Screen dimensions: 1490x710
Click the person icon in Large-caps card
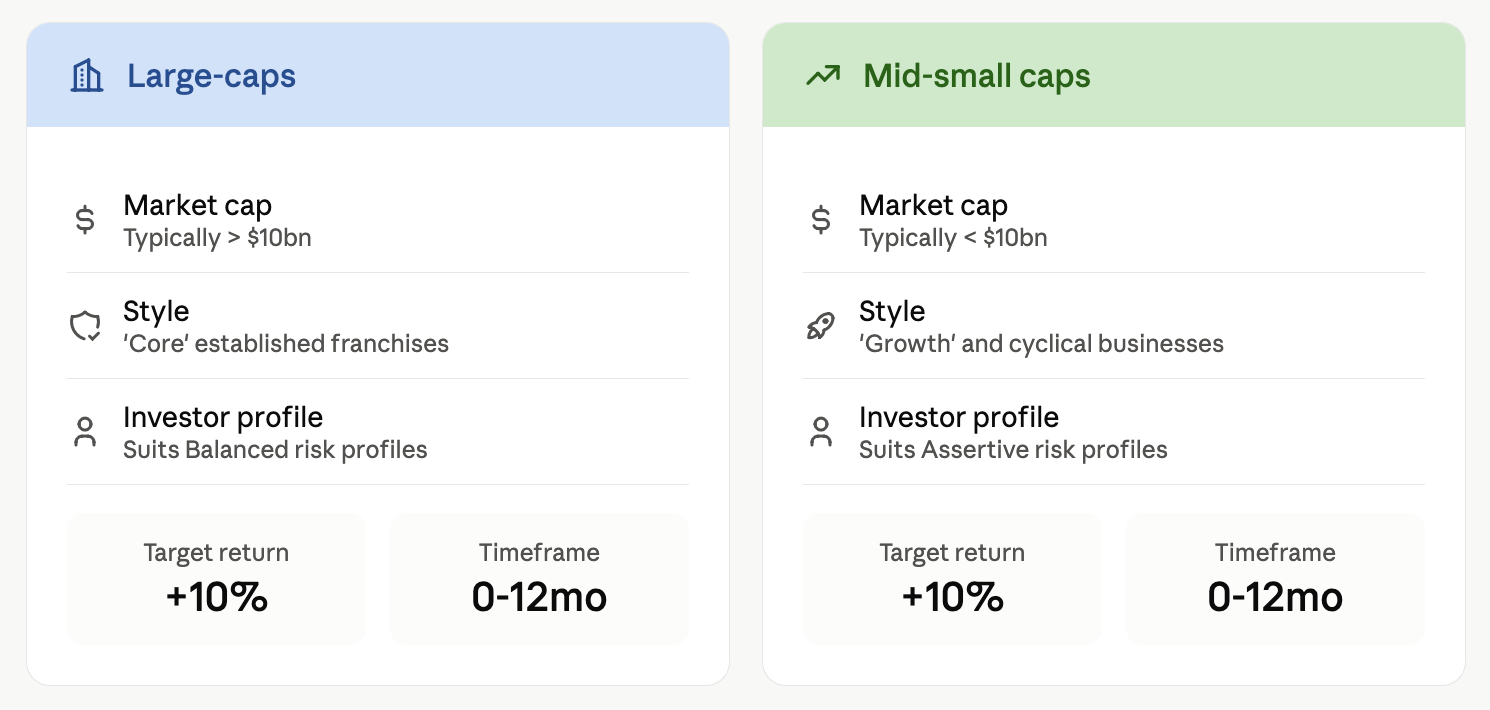(85, 432)
